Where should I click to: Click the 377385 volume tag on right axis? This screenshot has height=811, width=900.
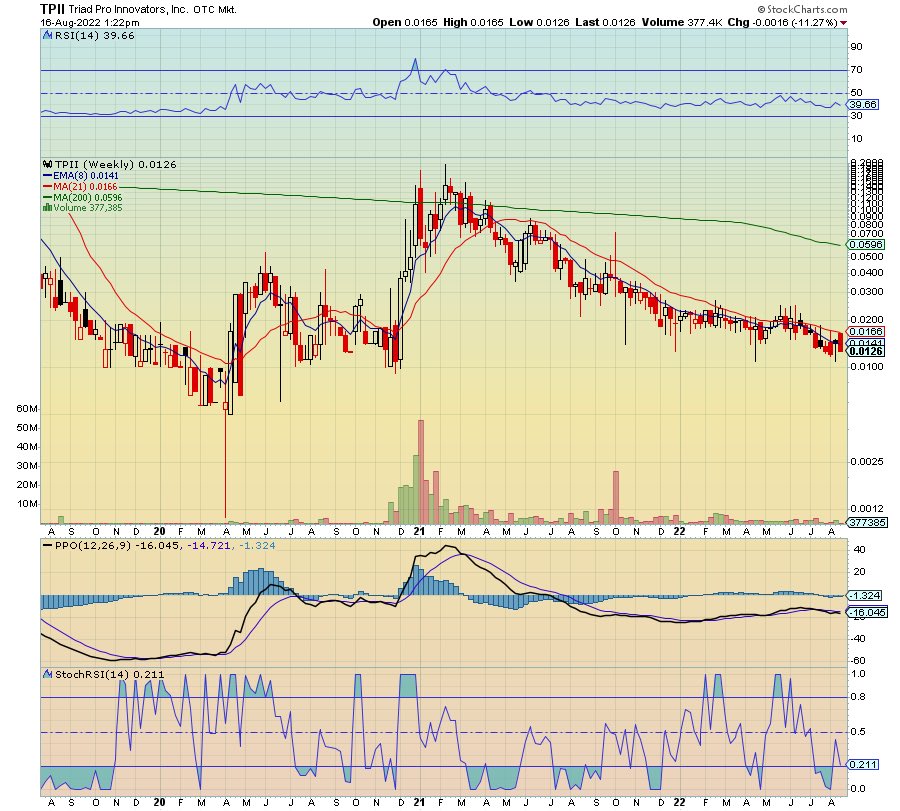click(x=868, y=522)
